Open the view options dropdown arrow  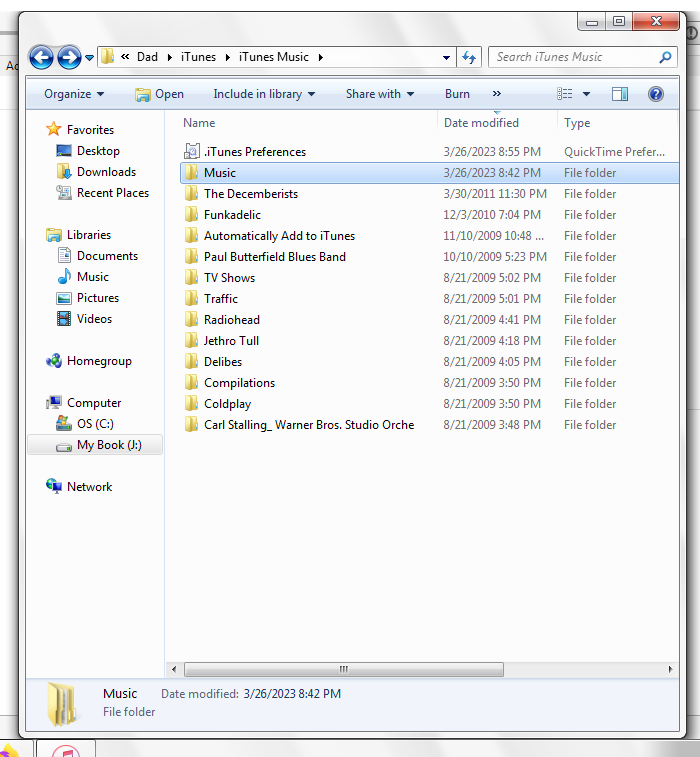point(586,94)
